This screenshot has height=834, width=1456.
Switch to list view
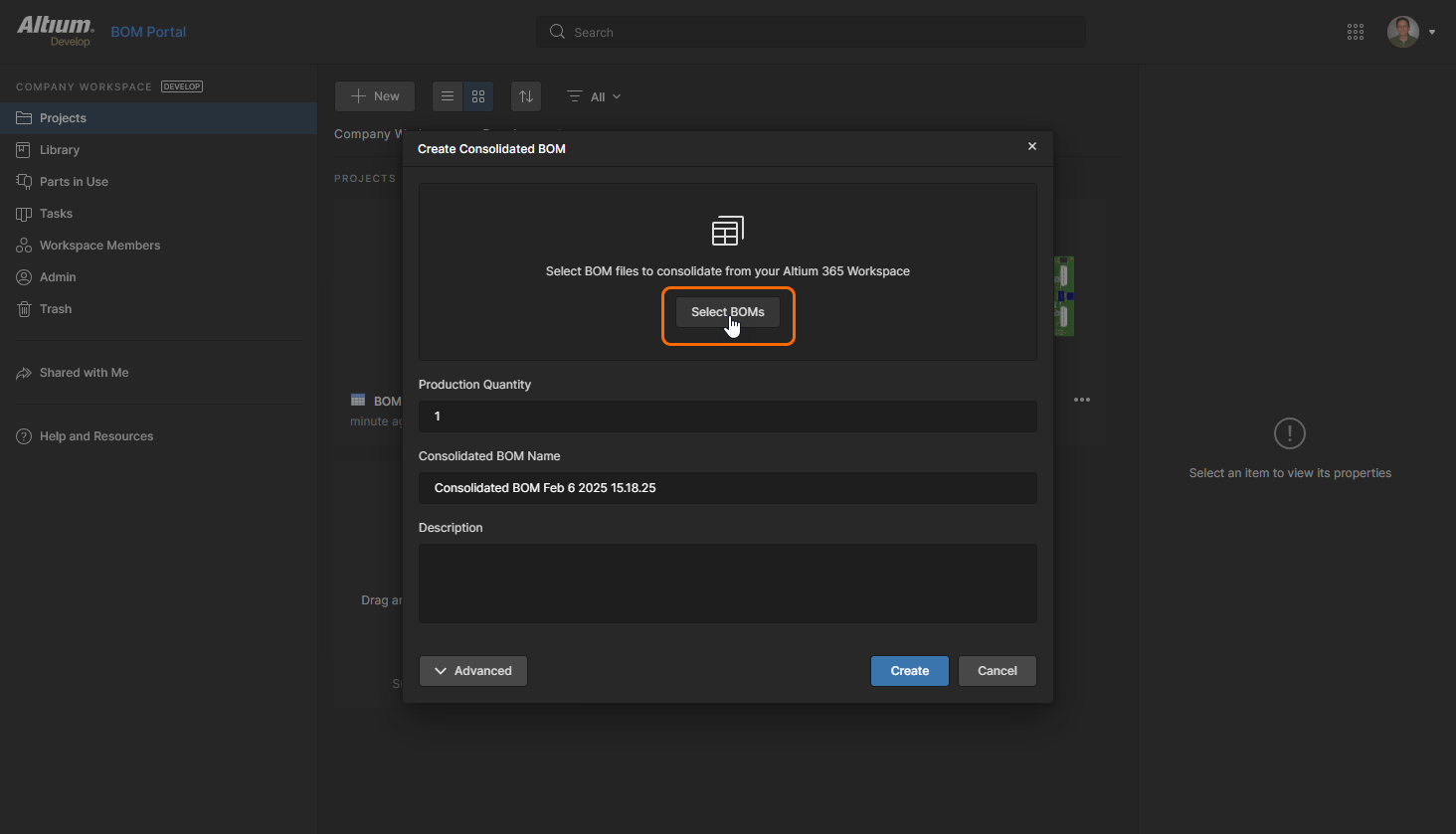click(448, 96)
